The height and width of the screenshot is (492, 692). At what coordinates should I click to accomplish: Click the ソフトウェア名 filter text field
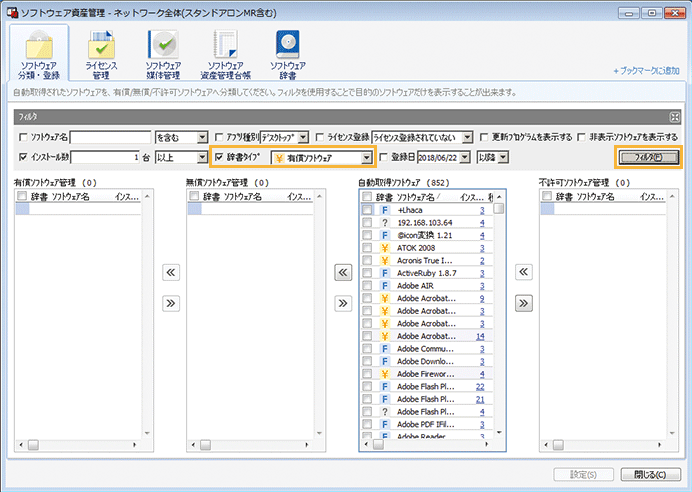pyautogui.click(x=110, y=138)
